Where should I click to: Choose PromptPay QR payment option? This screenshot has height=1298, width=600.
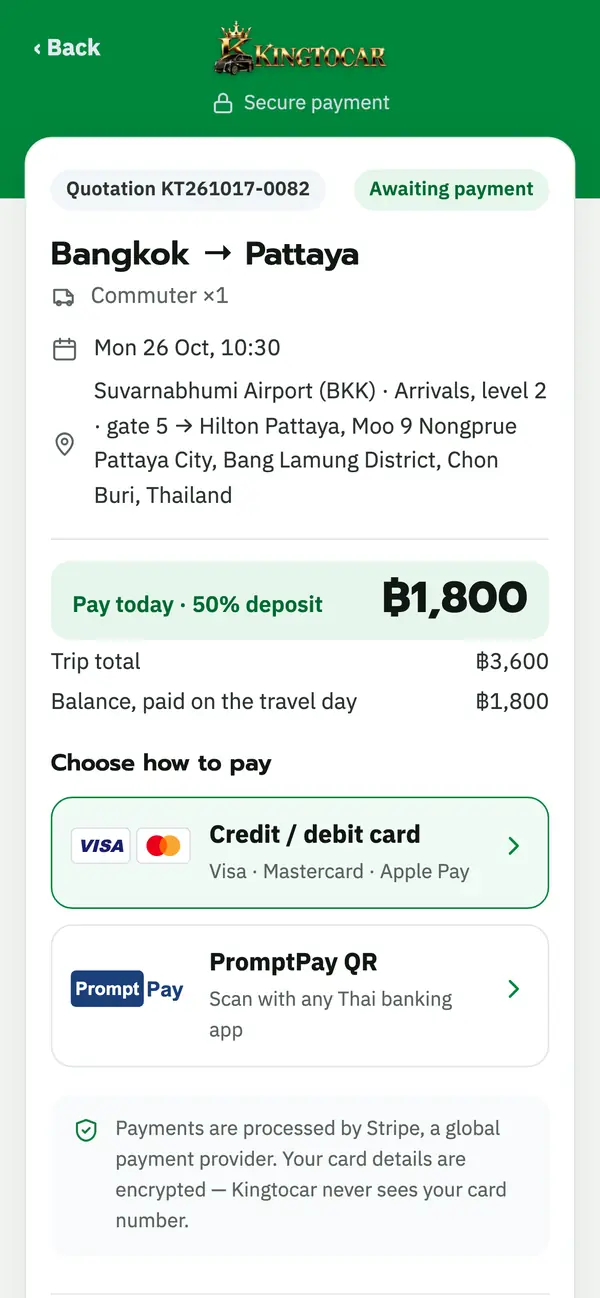click(300, 996)
